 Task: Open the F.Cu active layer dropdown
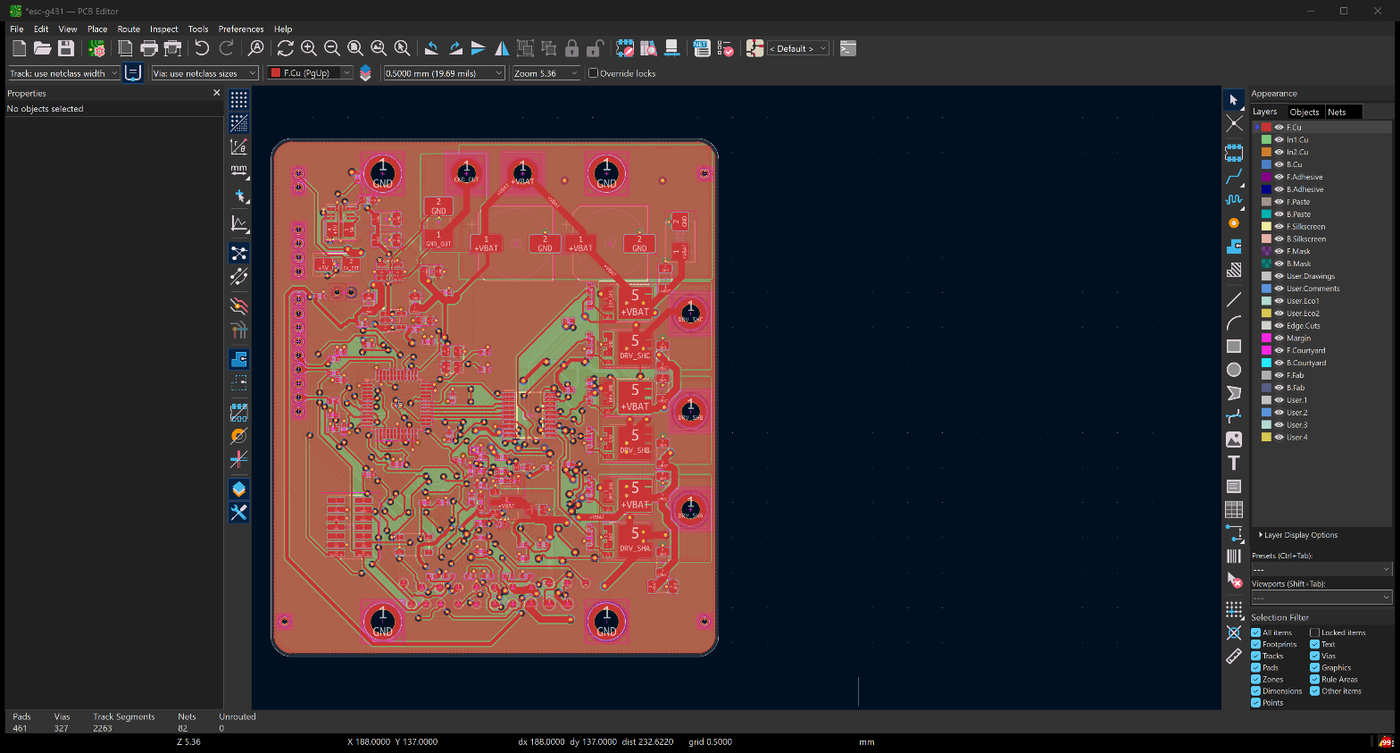pos(310,73)
